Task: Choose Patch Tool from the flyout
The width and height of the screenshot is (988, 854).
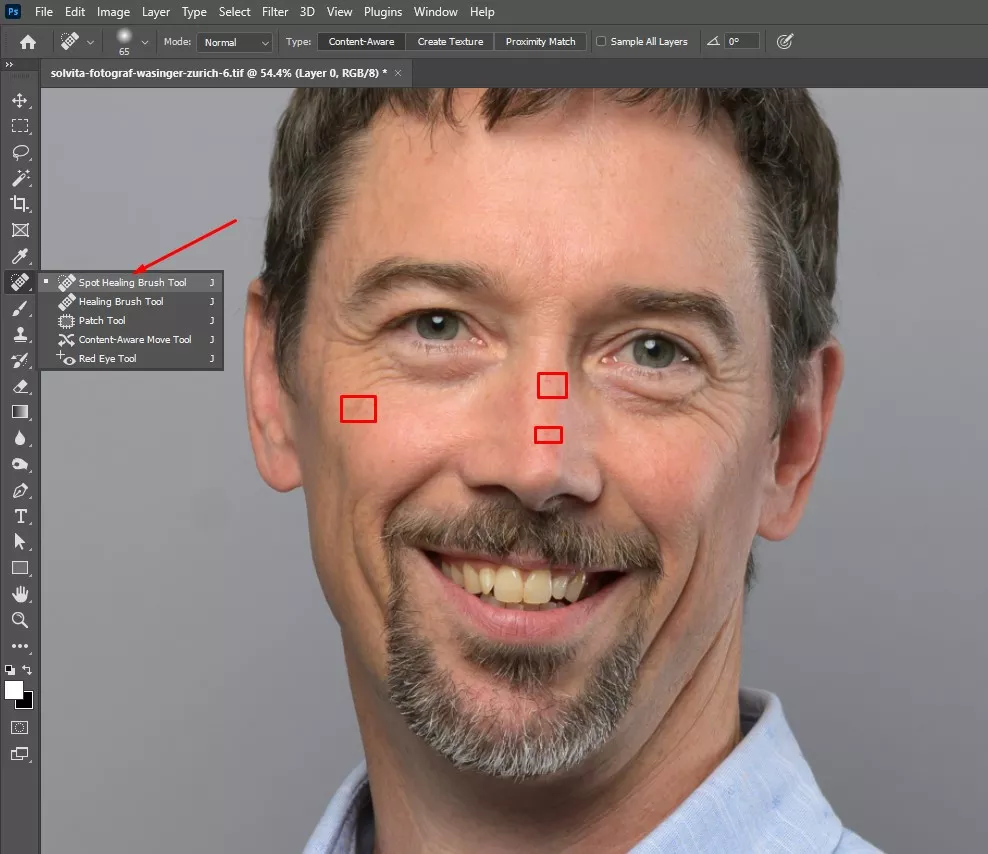Action: point(102,321)
